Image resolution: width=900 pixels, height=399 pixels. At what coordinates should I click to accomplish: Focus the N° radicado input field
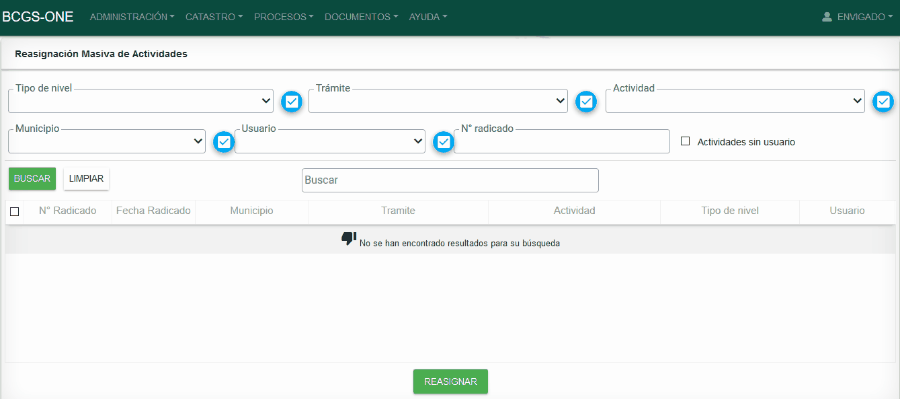[x=562, y=141]
